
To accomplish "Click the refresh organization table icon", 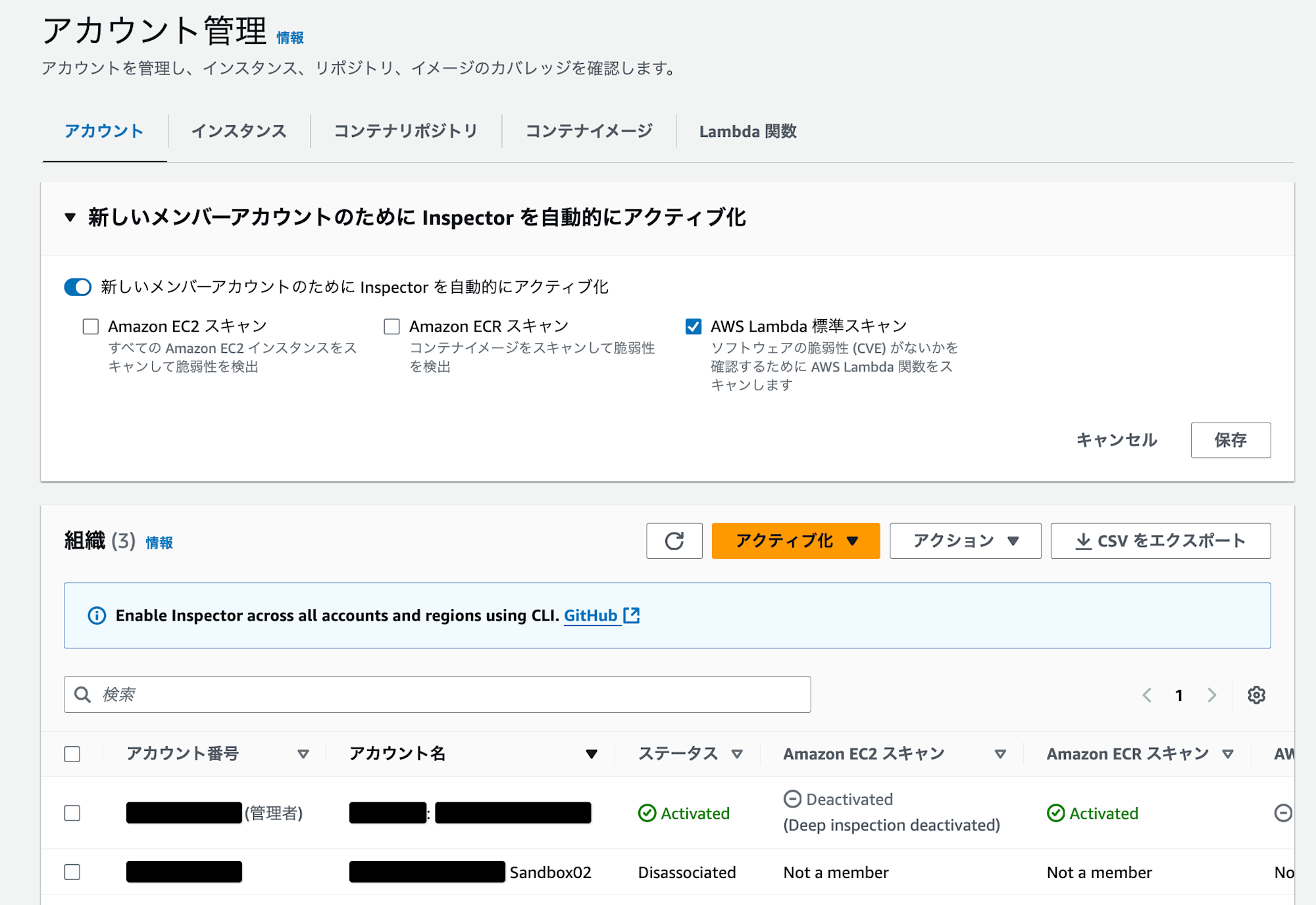I will (674, 541).
